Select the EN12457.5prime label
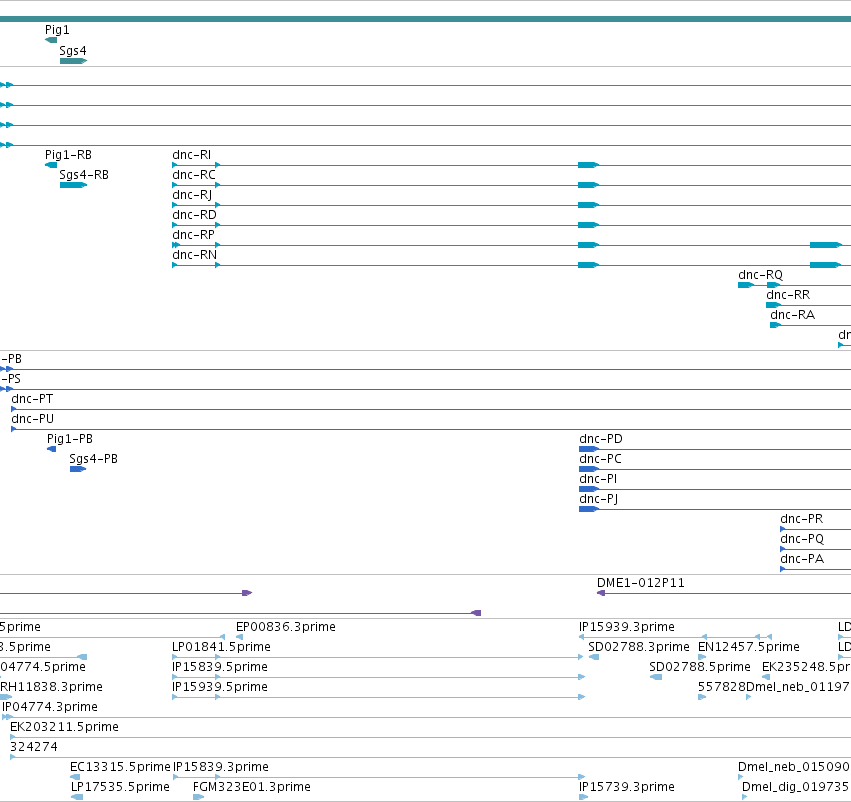 [x=749, y=647]
